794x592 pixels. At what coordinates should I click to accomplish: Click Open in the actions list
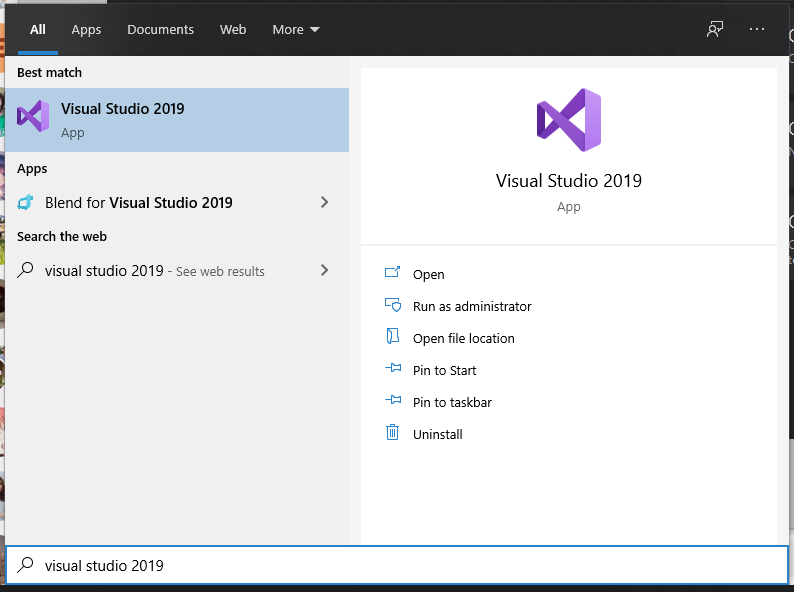tap(428, 274)
